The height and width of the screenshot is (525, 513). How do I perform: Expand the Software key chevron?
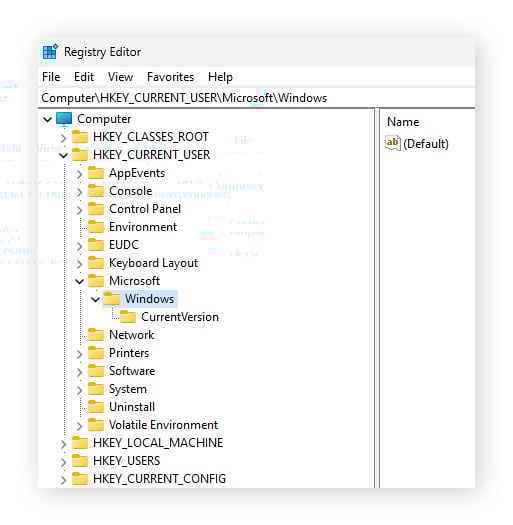80,372
